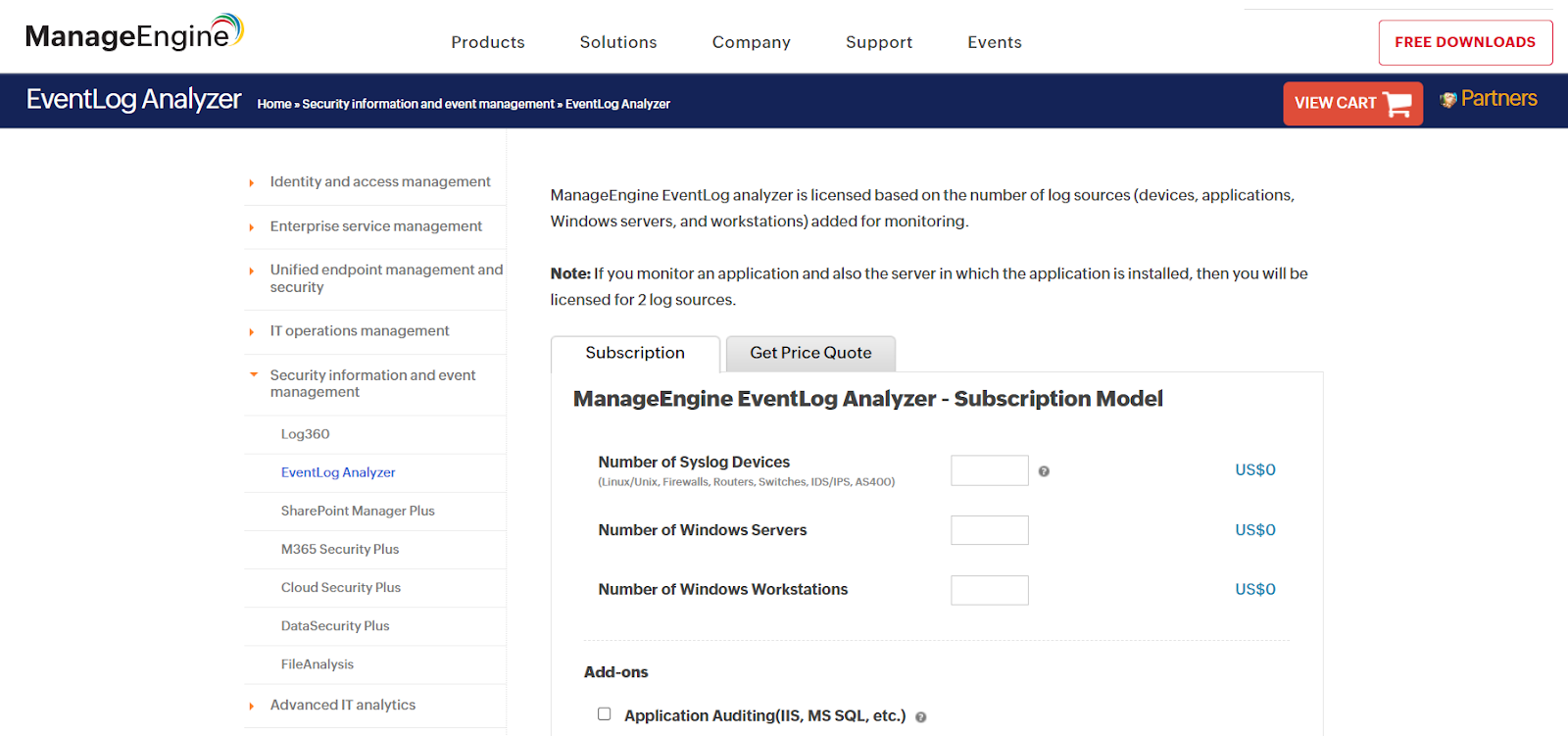Expand Enterprise service management arrow
This screenshot has width=1568, height=736.
252,227
